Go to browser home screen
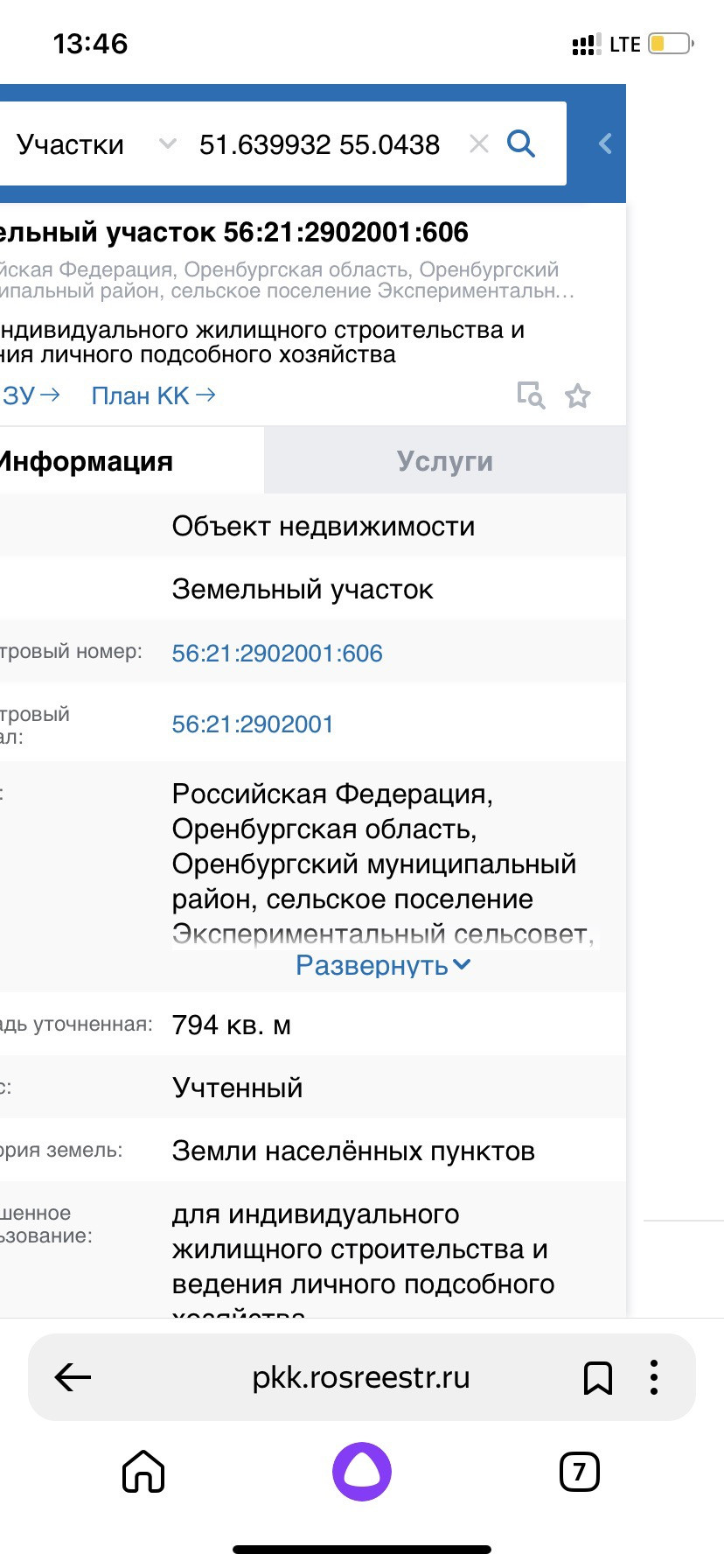The height and width of the screenshot is (1568, 724). 143,1471
